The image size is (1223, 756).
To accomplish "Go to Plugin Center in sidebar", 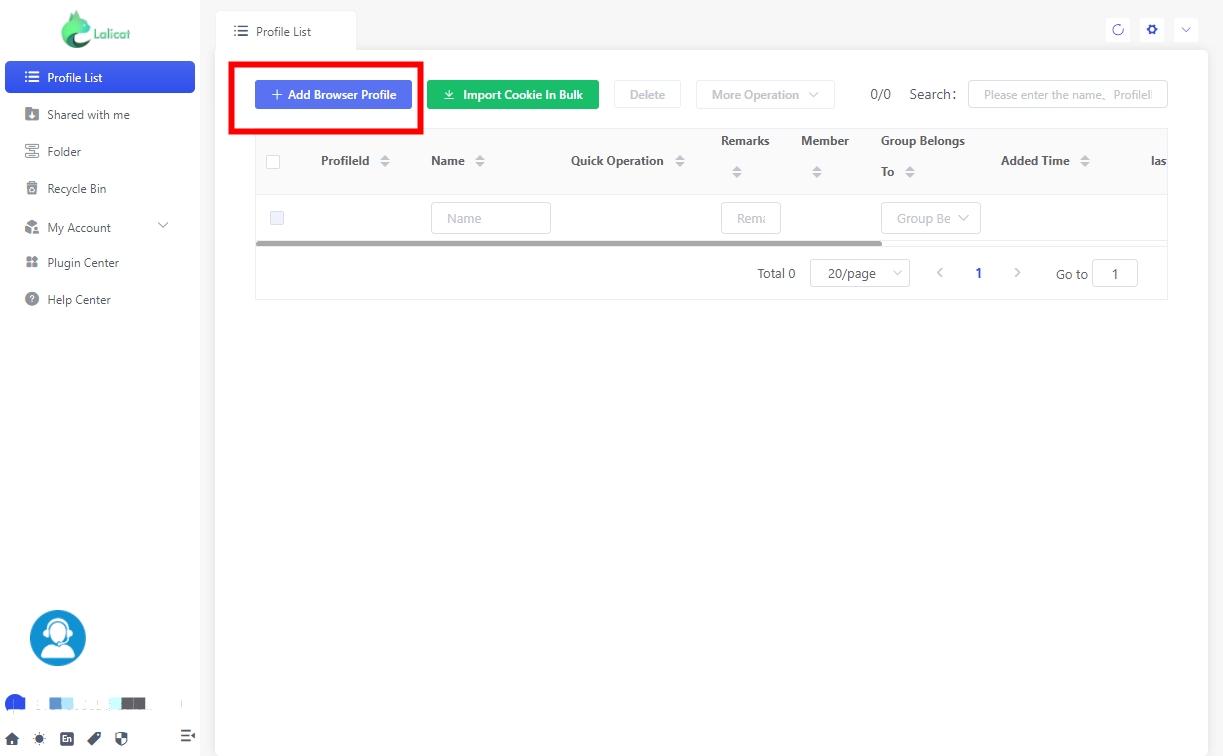I will (x=83, y=263).
